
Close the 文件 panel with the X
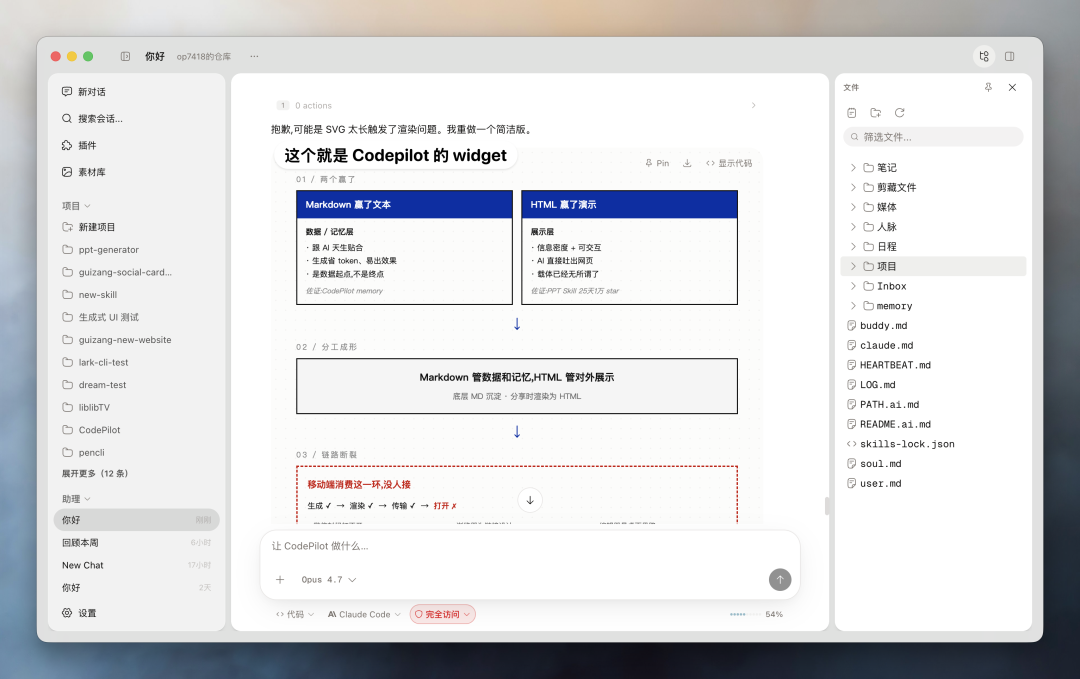coord(1012,87)
